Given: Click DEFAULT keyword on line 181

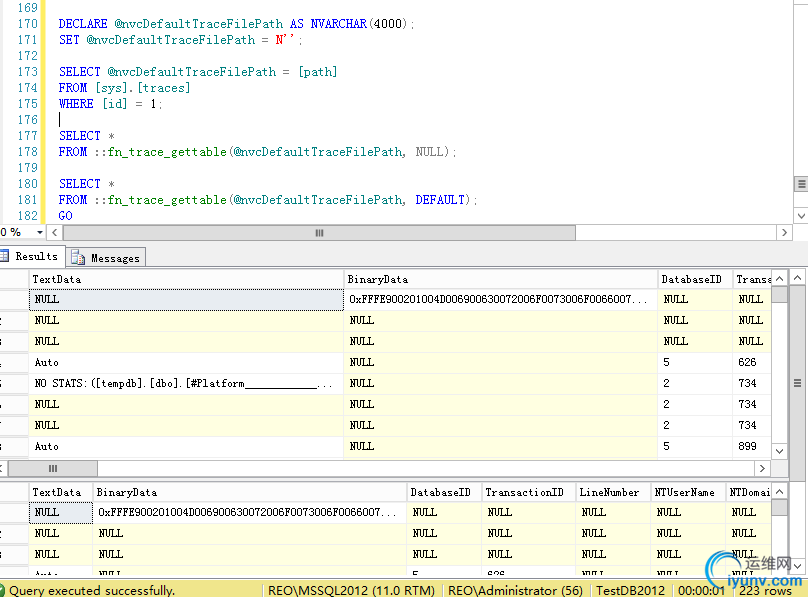Looking at the screenshot, I should 440,200.
